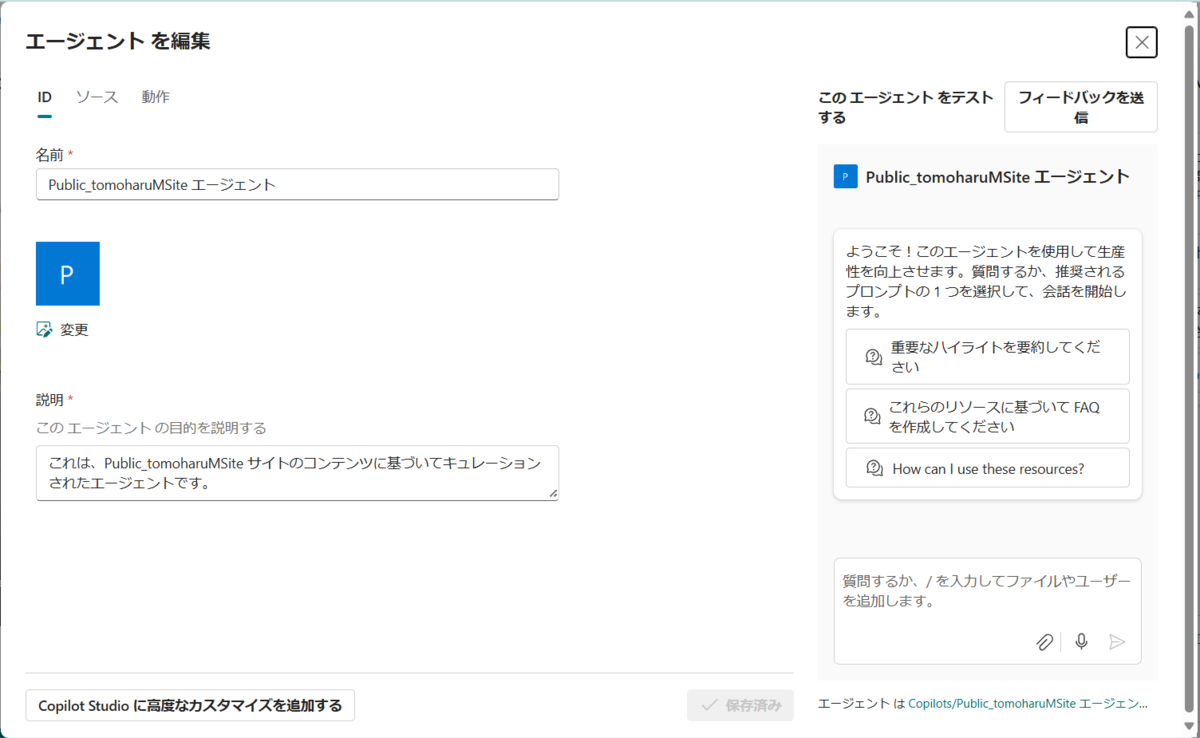Close the agent edit dialog
This screenshot has height=738, width=1200.
click(1141, 42)
